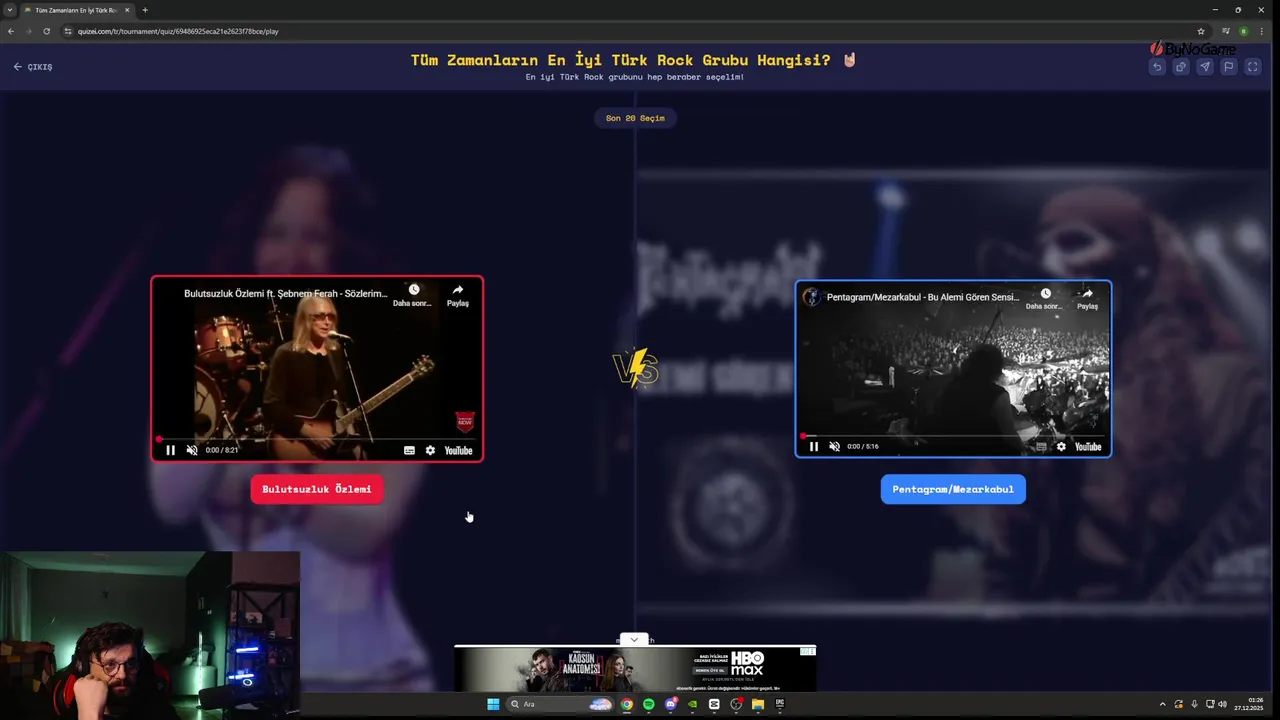Image resolution: width=1280 pixels, height=720 pixels.
Task: Open a new browser tab with plus
Action: pos(145,10)
